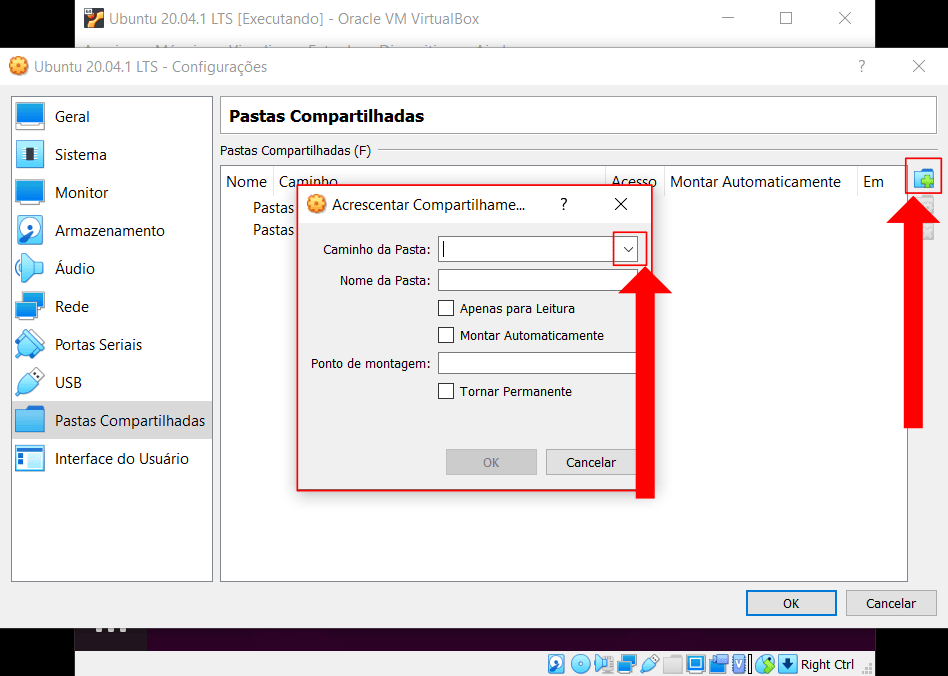Enable the Apenas para Leitura checkbox
The width and height of the screenshot is (948, 676).
tap(446, 308)
